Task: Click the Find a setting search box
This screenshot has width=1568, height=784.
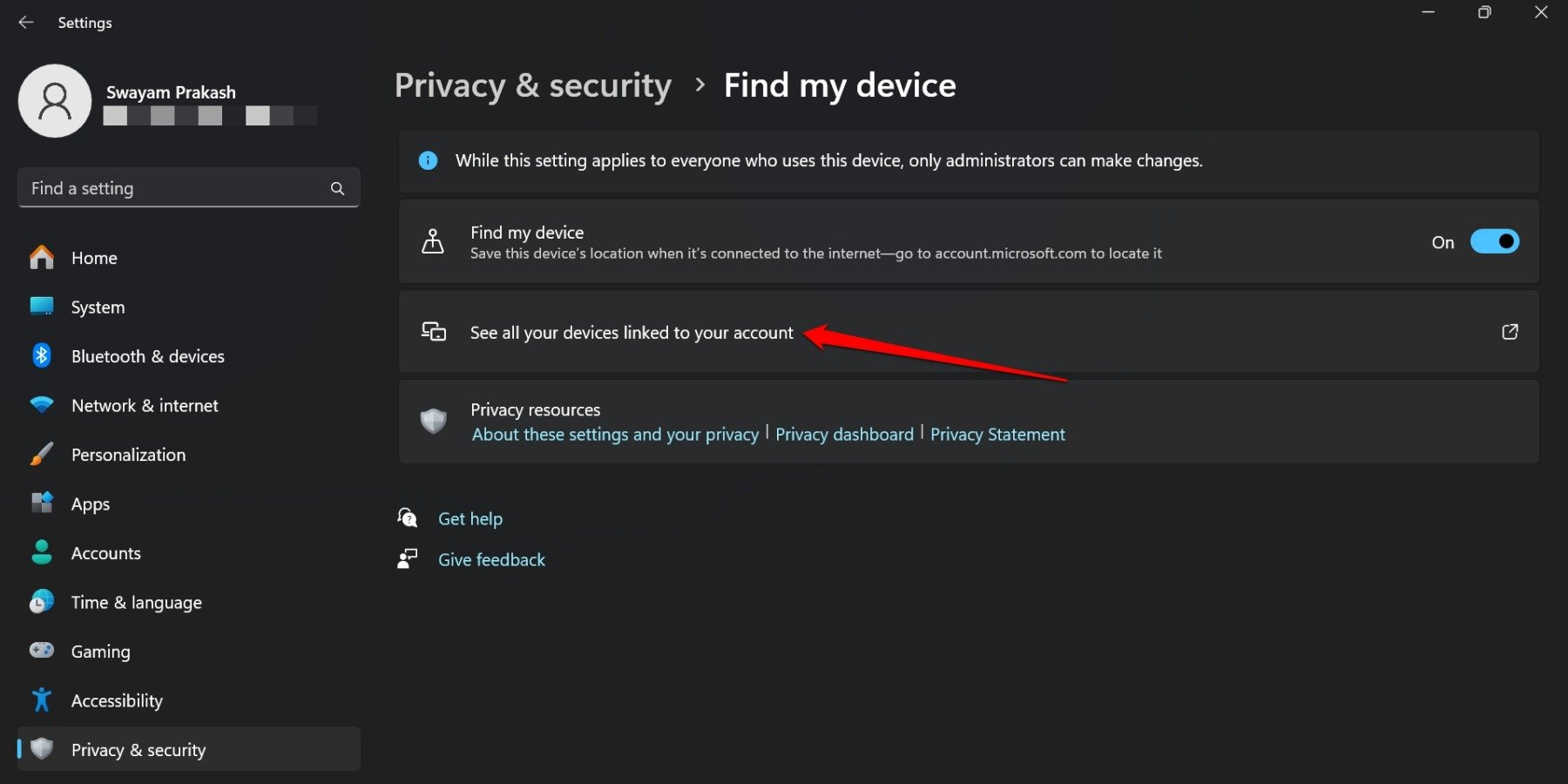Action: tap(174, 187)
